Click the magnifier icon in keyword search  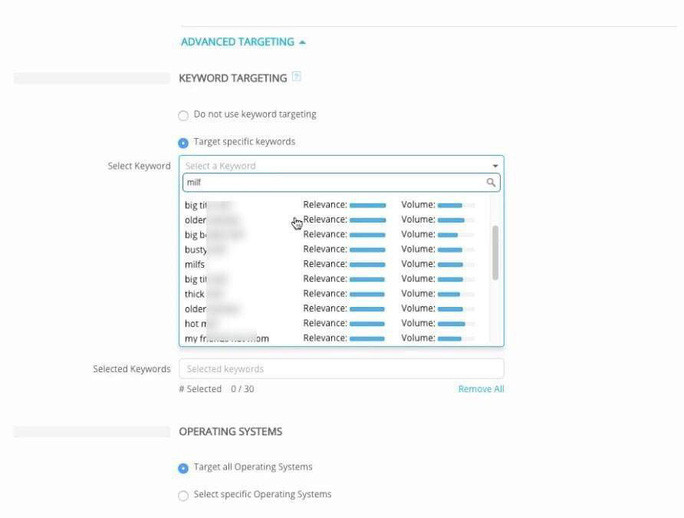[490, 183]
